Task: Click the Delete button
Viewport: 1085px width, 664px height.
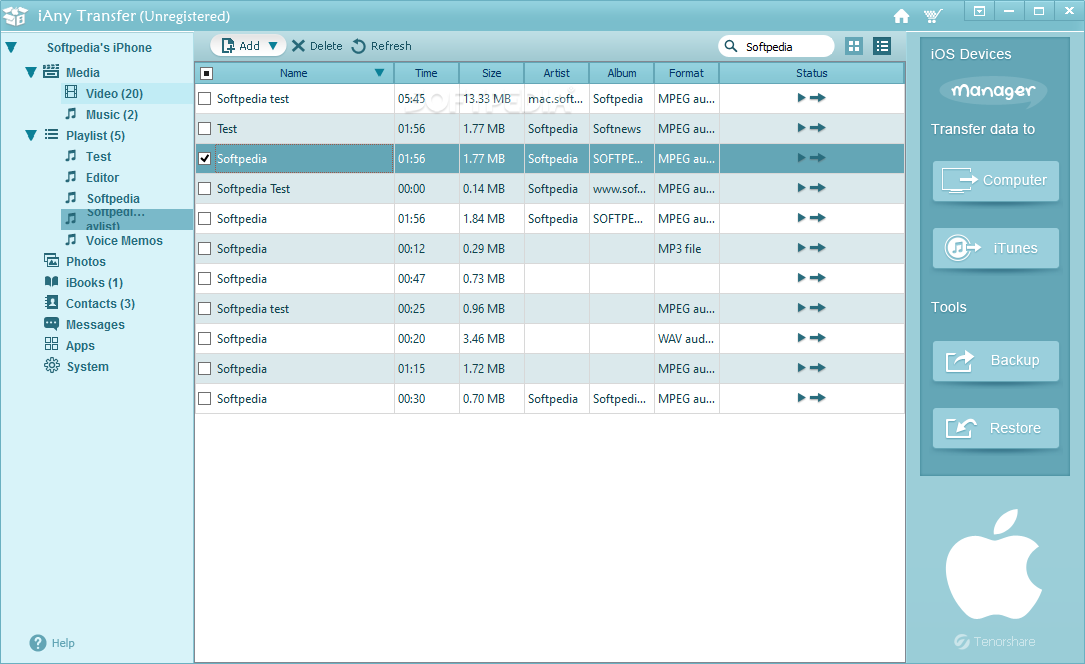Action: [317, 46]
